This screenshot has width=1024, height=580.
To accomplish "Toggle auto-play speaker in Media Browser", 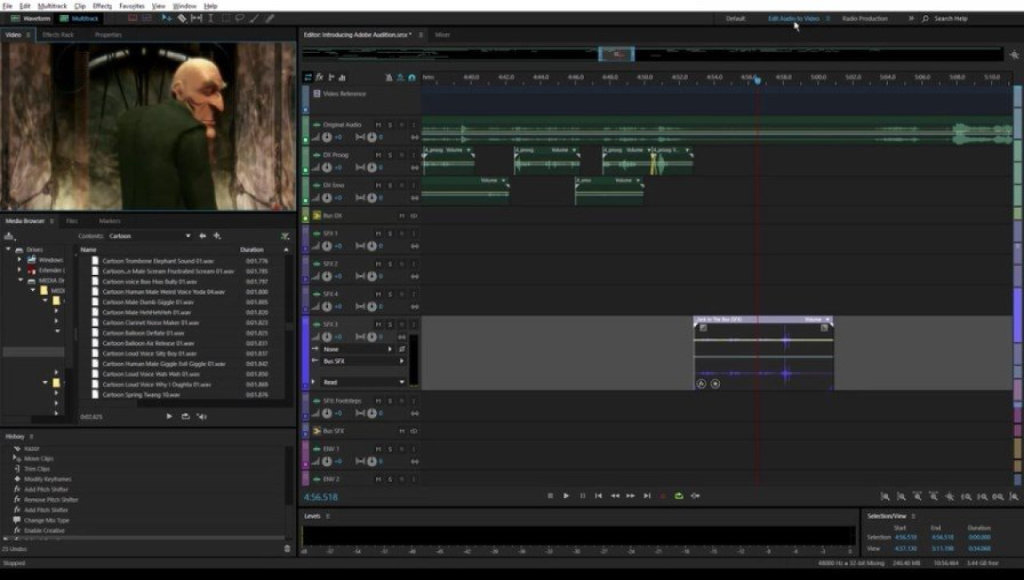I will click(202, 416).
